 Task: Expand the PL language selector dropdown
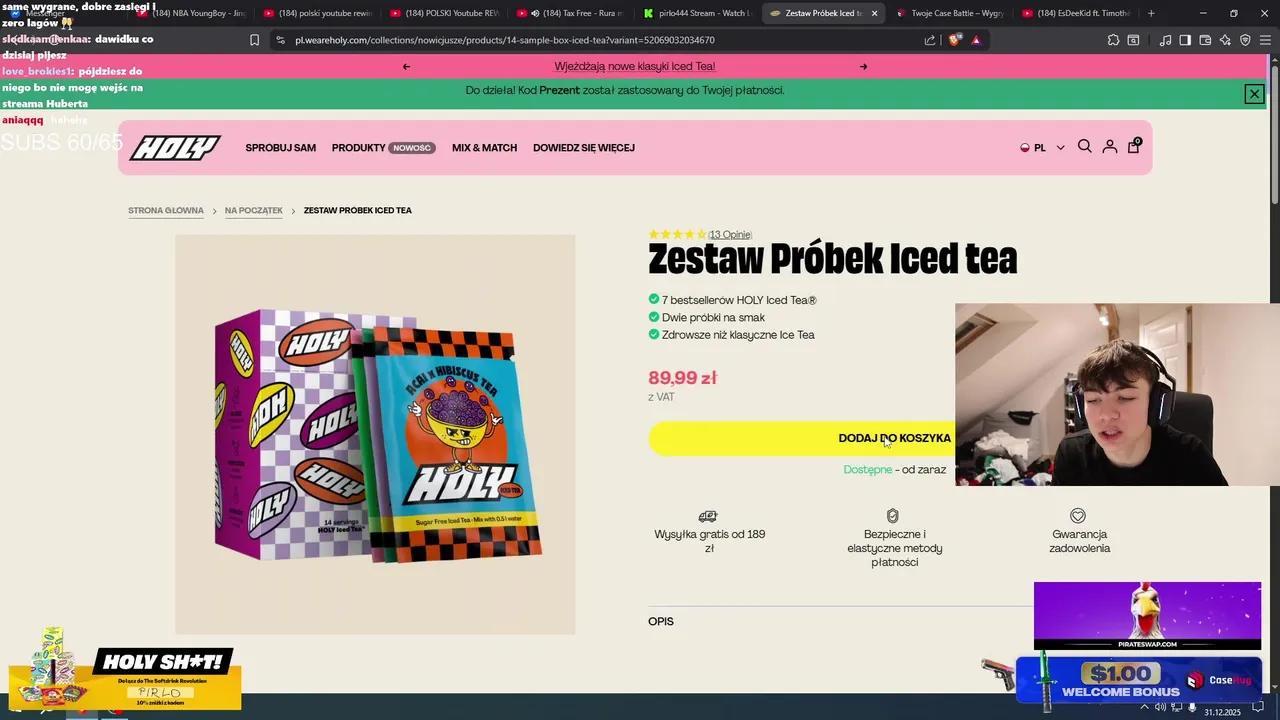click(x=1042, y=147)
